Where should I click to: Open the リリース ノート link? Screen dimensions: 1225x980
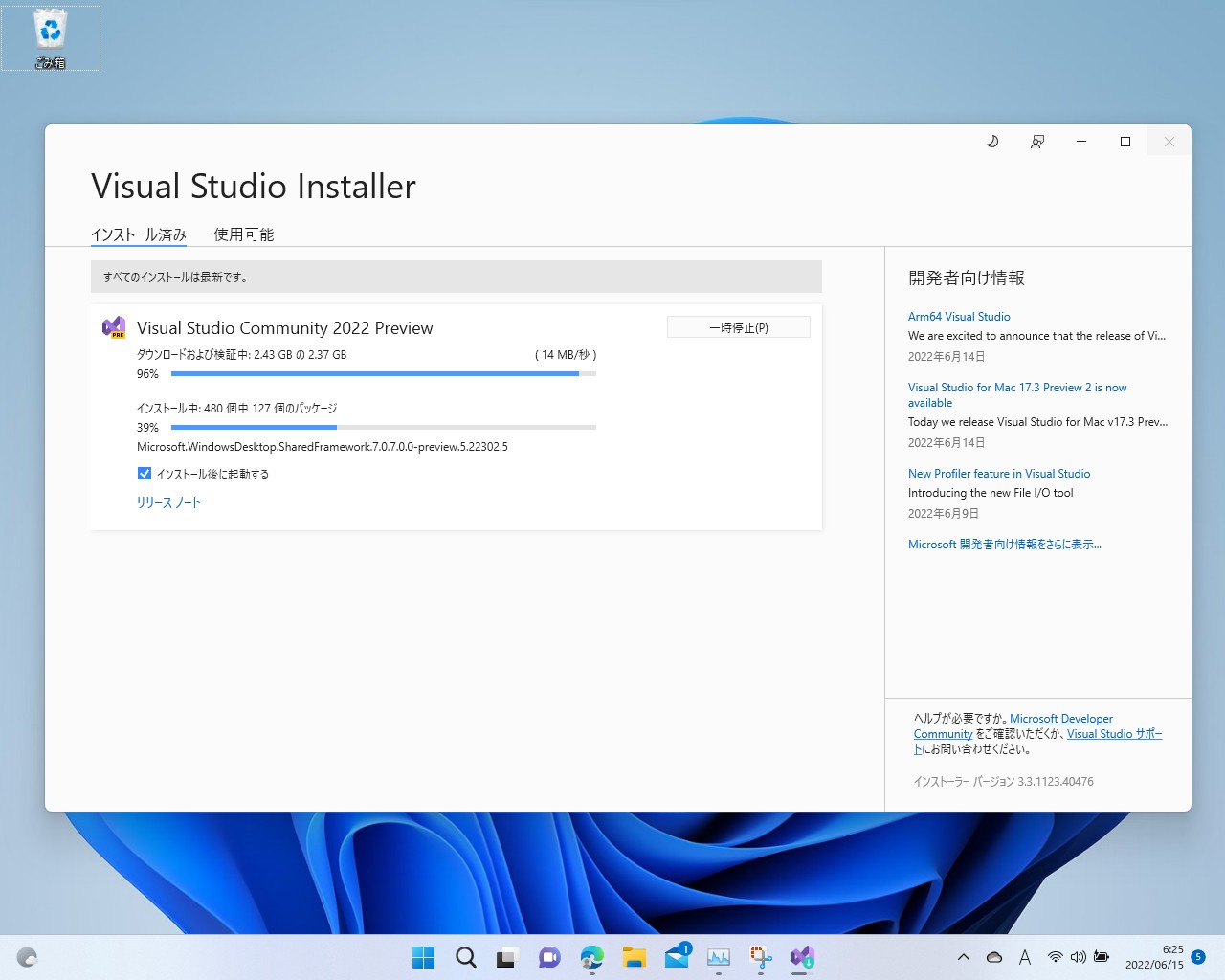(168, 501)
